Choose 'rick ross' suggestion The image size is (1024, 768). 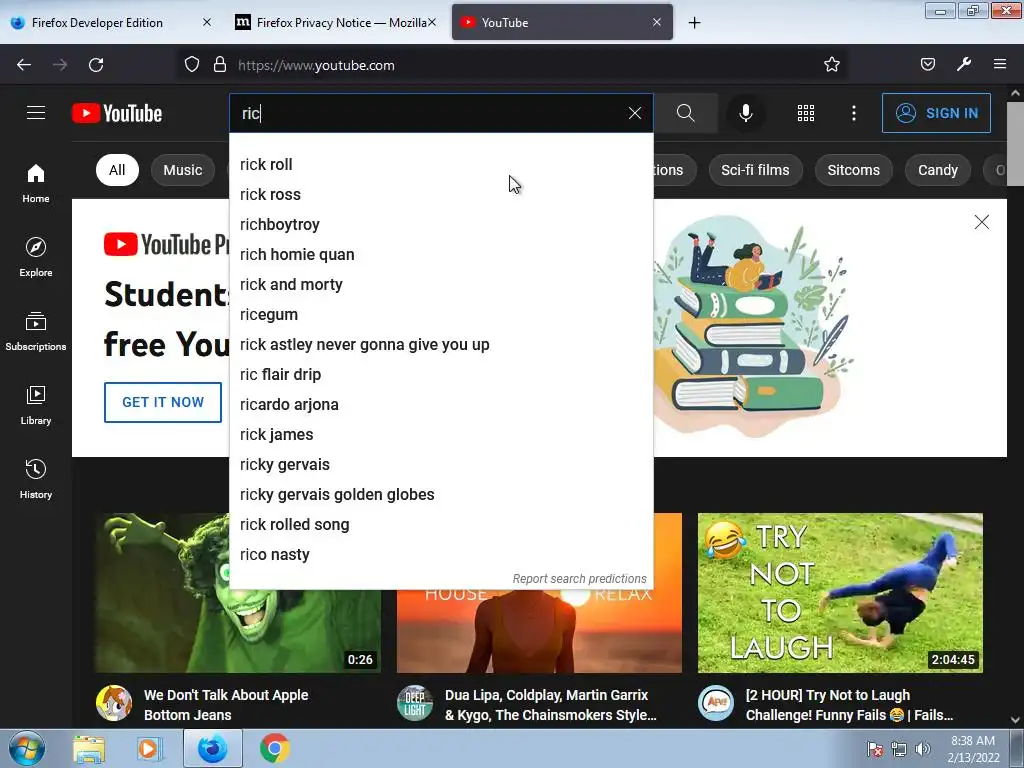pos(441,195)
